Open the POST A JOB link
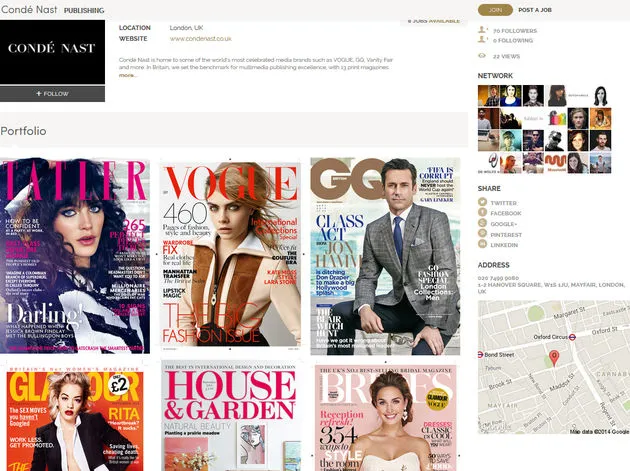 (x=535, y=10)
